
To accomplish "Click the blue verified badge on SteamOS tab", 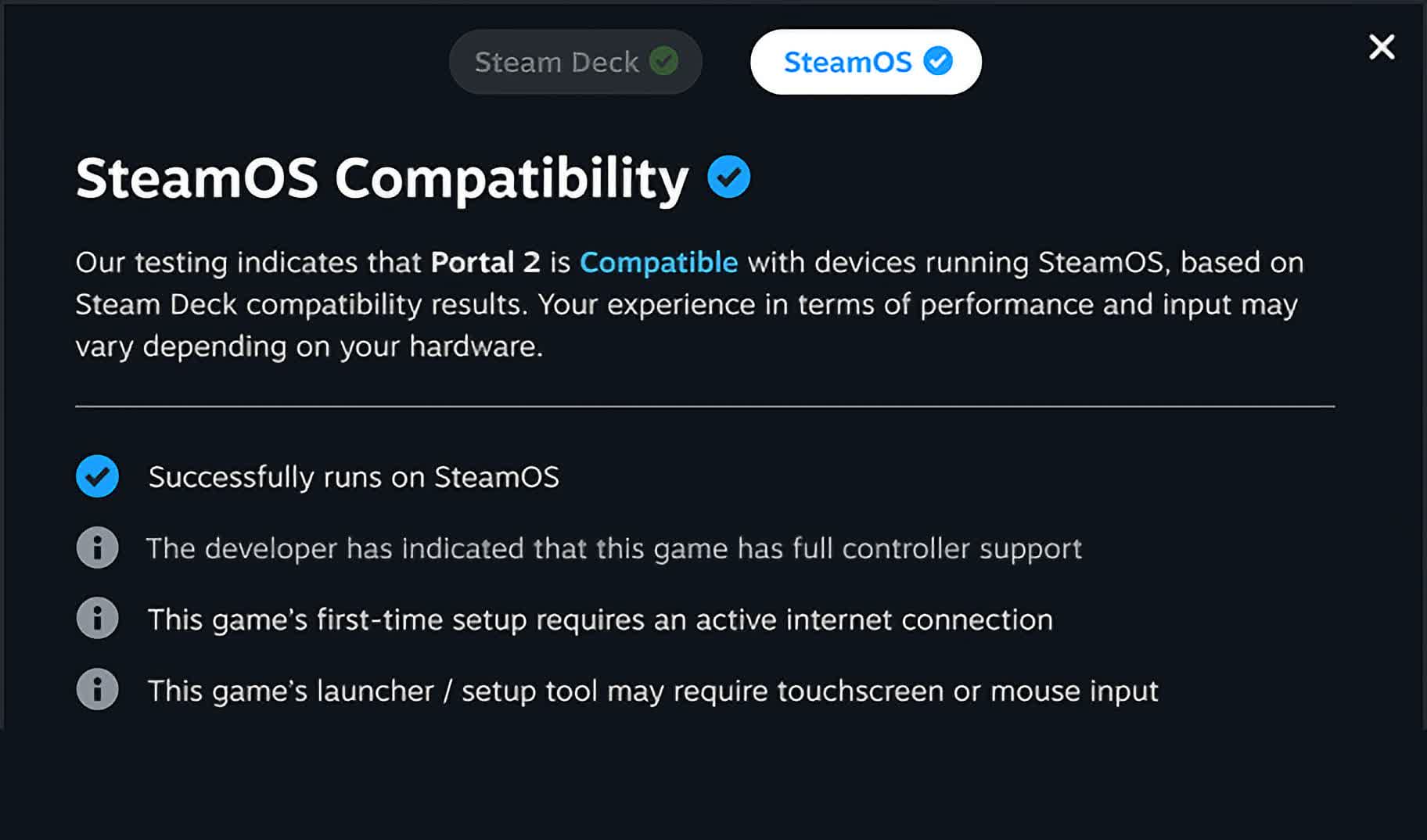I will pos(937,61).
